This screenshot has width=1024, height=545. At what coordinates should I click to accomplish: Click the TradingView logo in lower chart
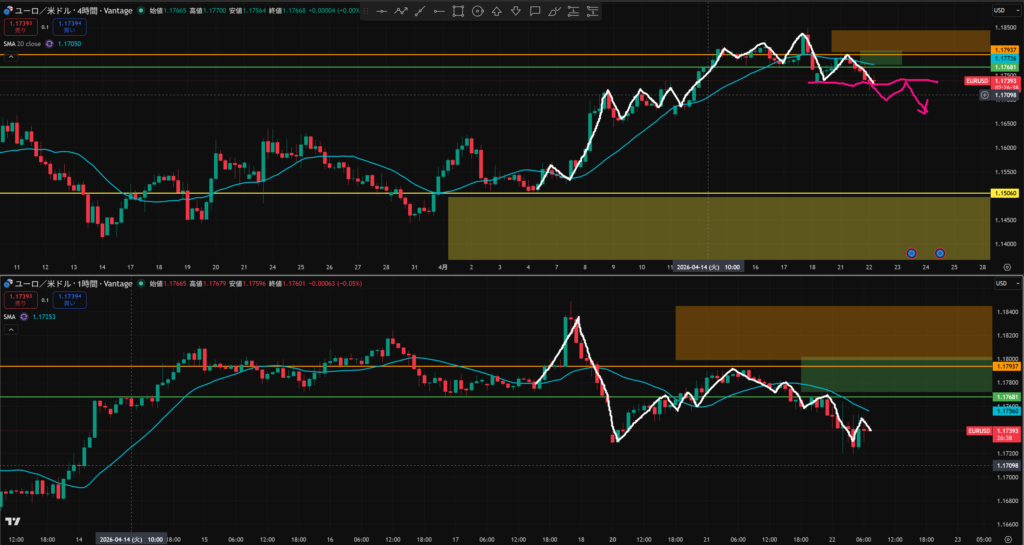[x=13, y=521]
